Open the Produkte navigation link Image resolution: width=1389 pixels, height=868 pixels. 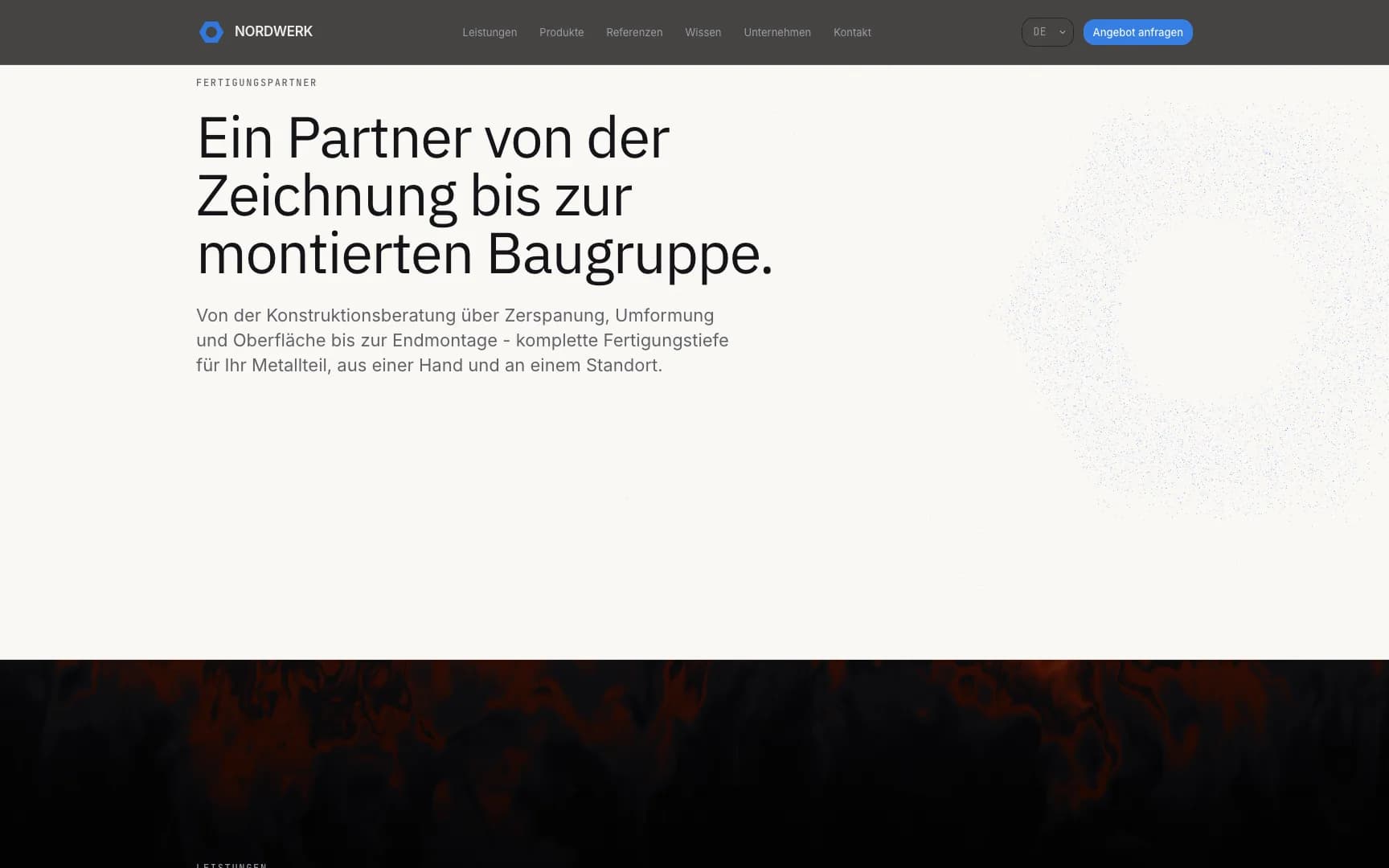click(562, 32)
